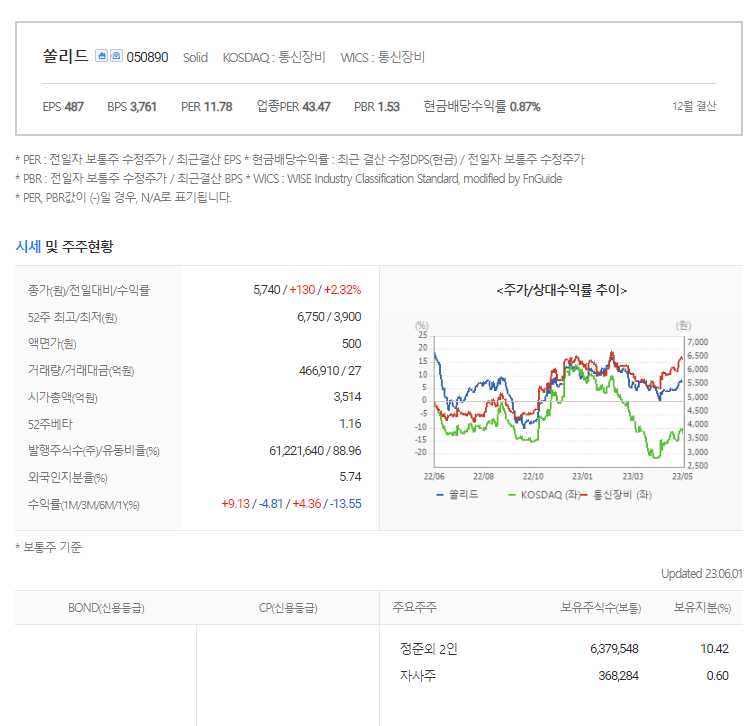Click the PBR 1.53 value
750x726 pixels.
pos(377,107)
